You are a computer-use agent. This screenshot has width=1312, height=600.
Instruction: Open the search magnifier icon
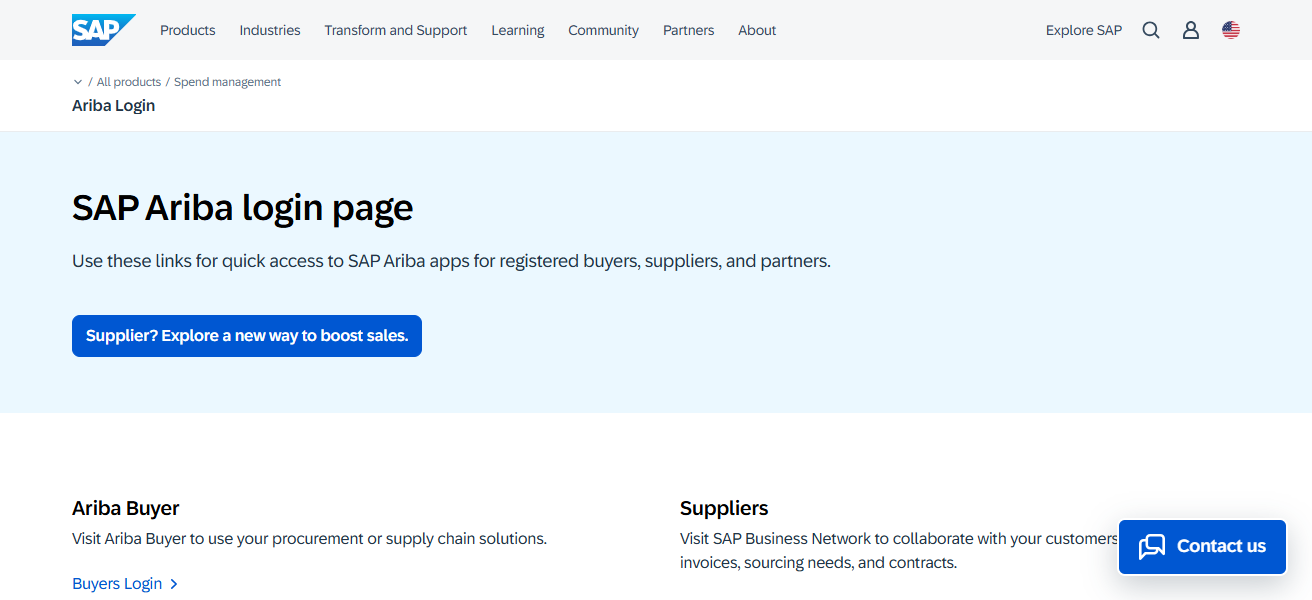click(x=1151, y=30)
